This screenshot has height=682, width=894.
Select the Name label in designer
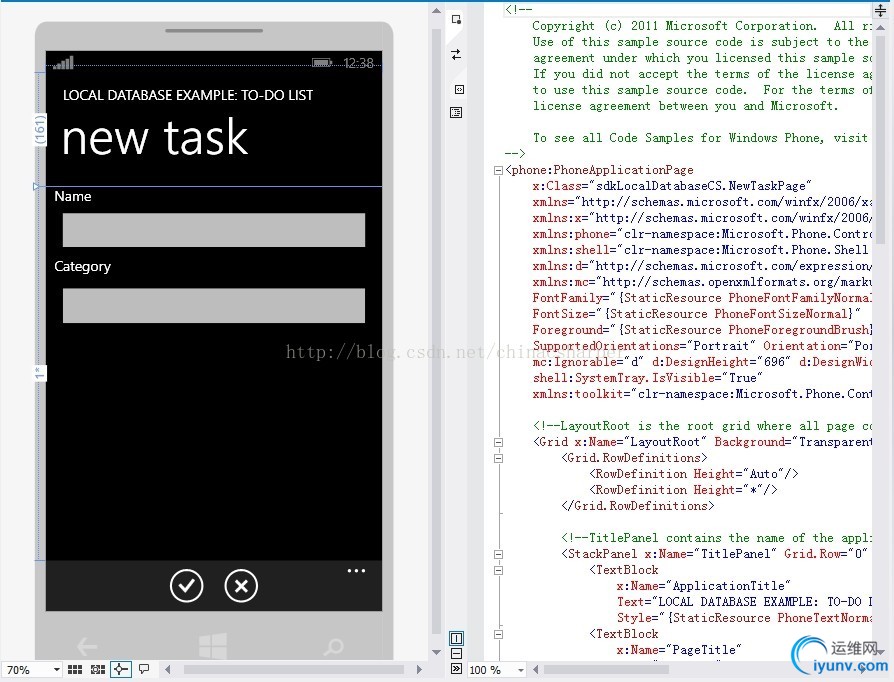tap(72, 196)
